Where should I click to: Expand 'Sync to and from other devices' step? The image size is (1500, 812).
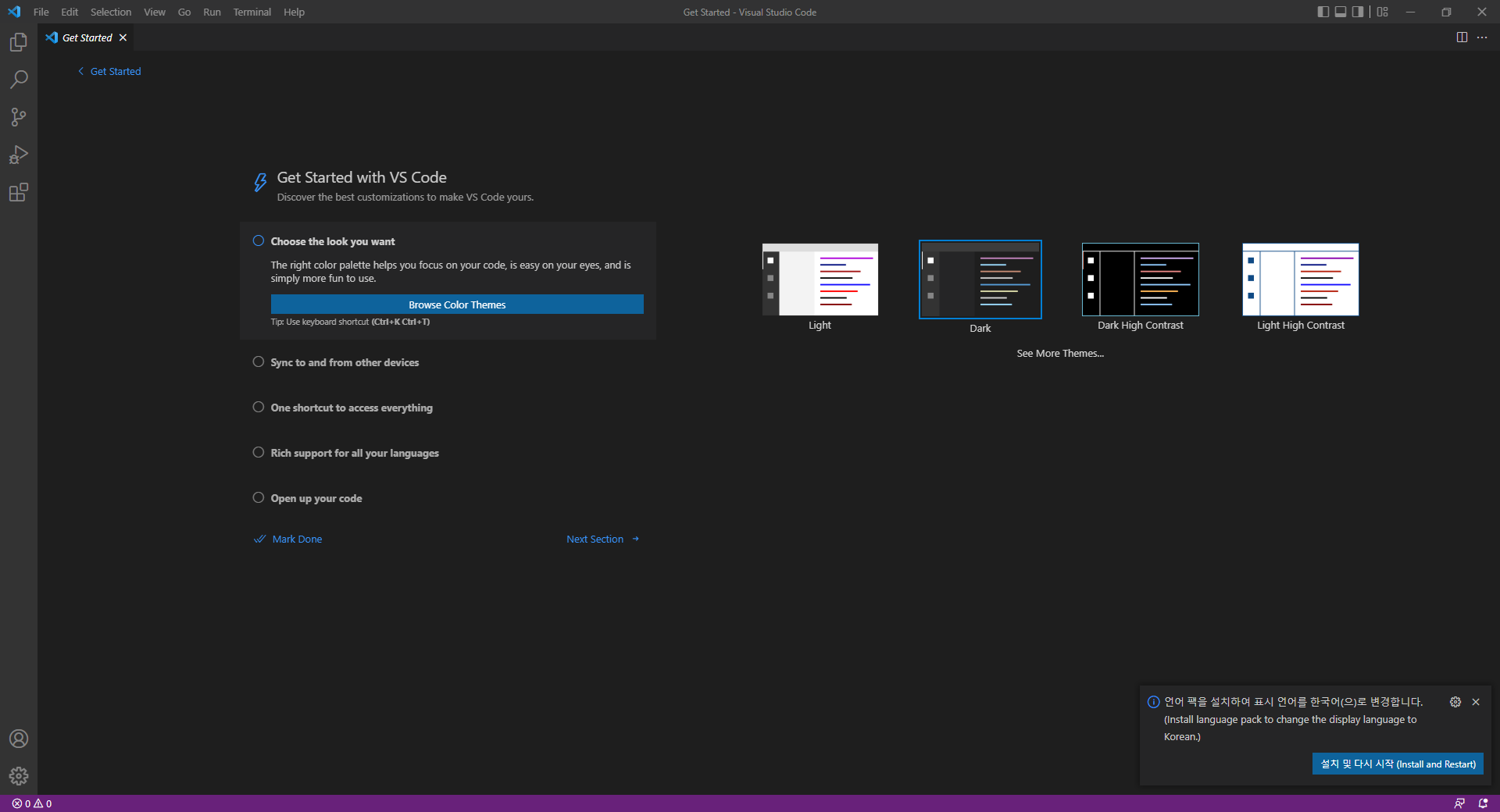(x=345, y=362)
